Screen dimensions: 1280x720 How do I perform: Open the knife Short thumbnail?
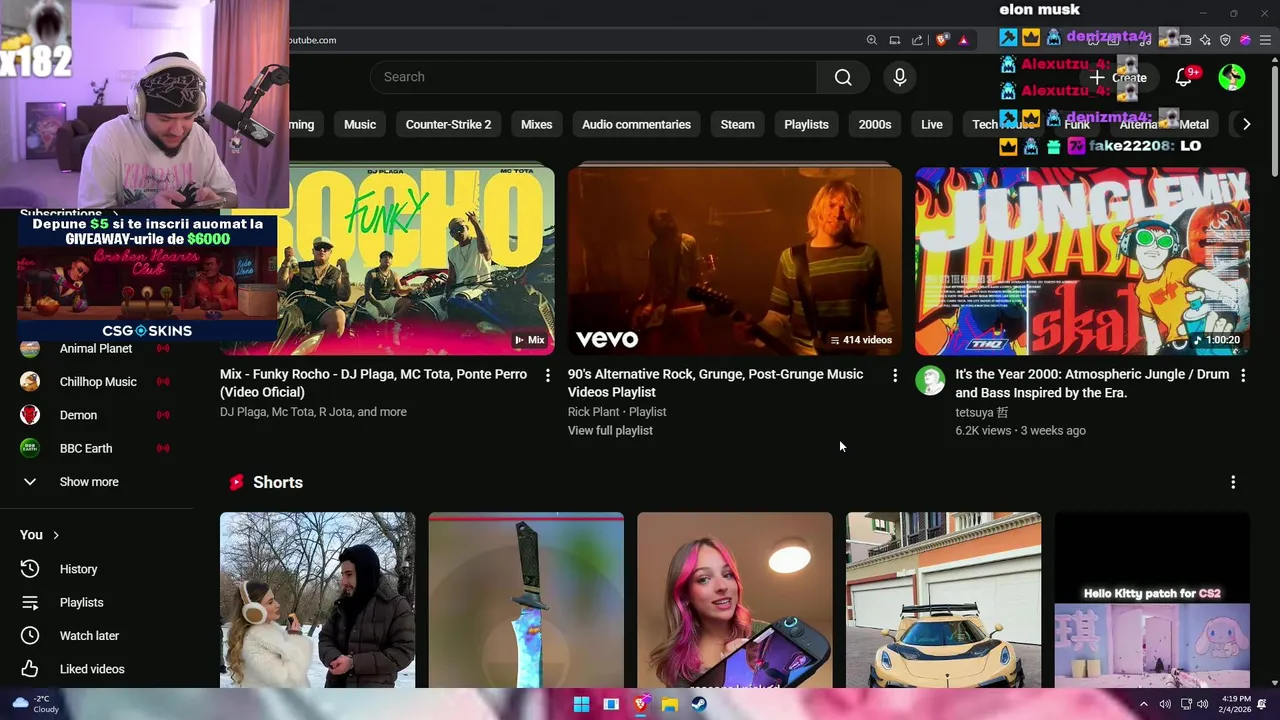(x=526, y=600)
